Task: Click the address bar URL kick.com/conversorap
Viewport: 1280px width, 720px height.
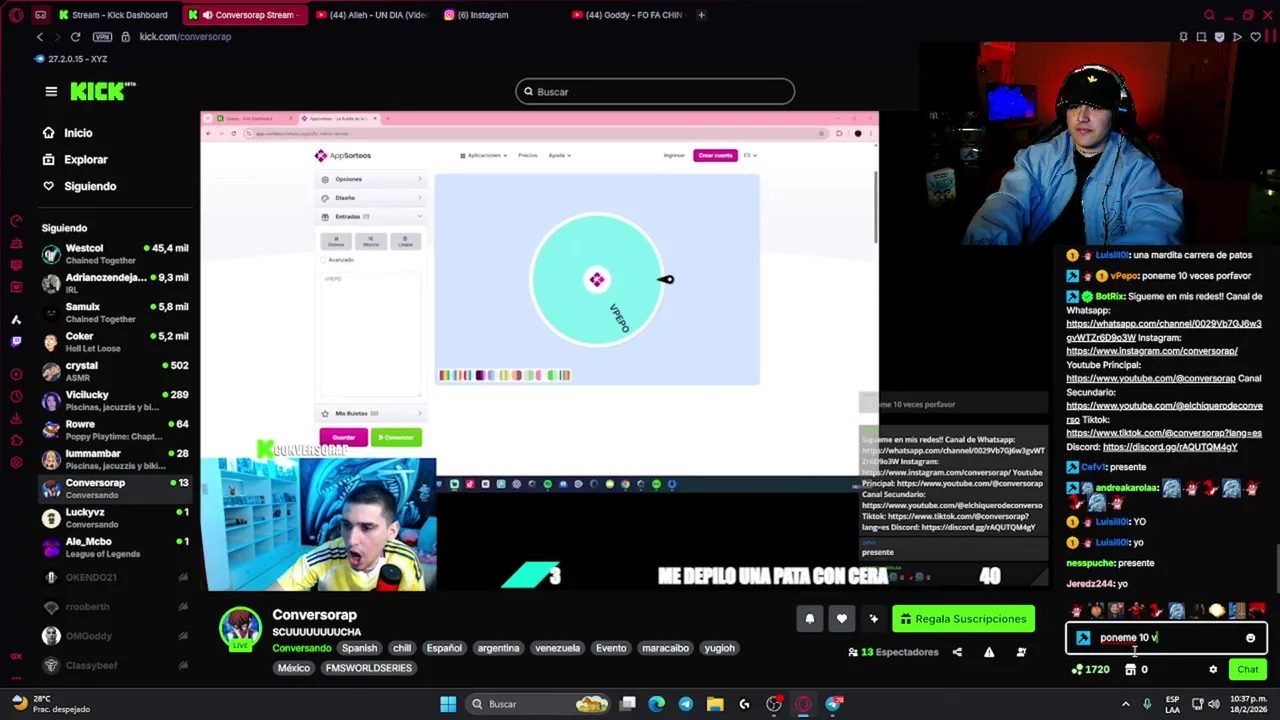Action: (185, 37)
